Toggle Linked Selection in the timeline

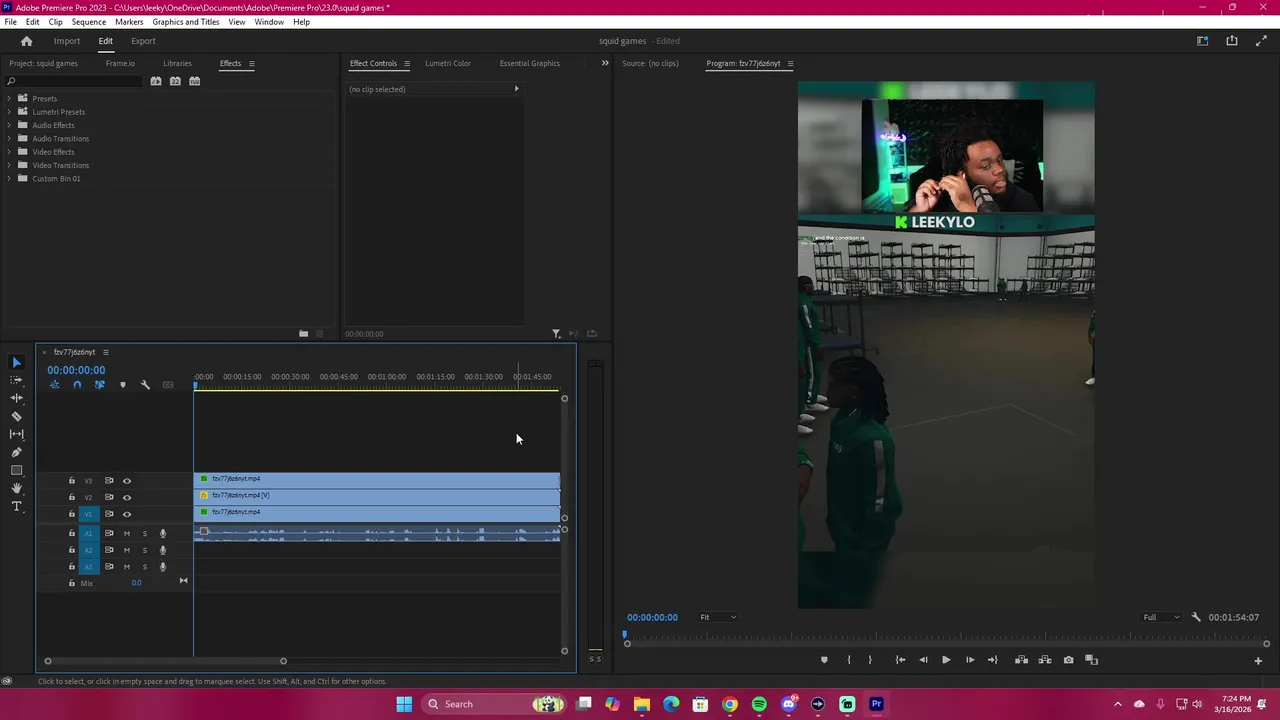click(99, 385)
